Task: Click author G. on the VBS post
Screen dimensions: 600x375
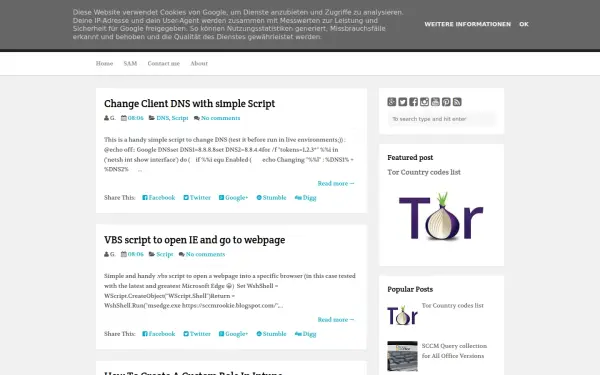Action: [x=112, y=254]
